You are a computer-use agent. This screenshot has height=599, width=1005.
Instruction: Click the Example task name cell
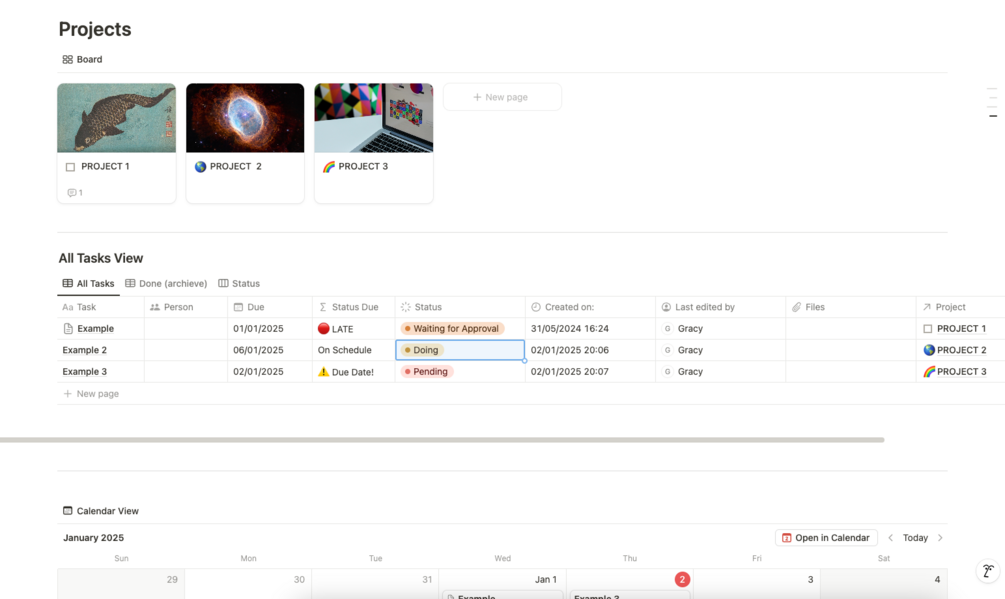coord(101,329)
